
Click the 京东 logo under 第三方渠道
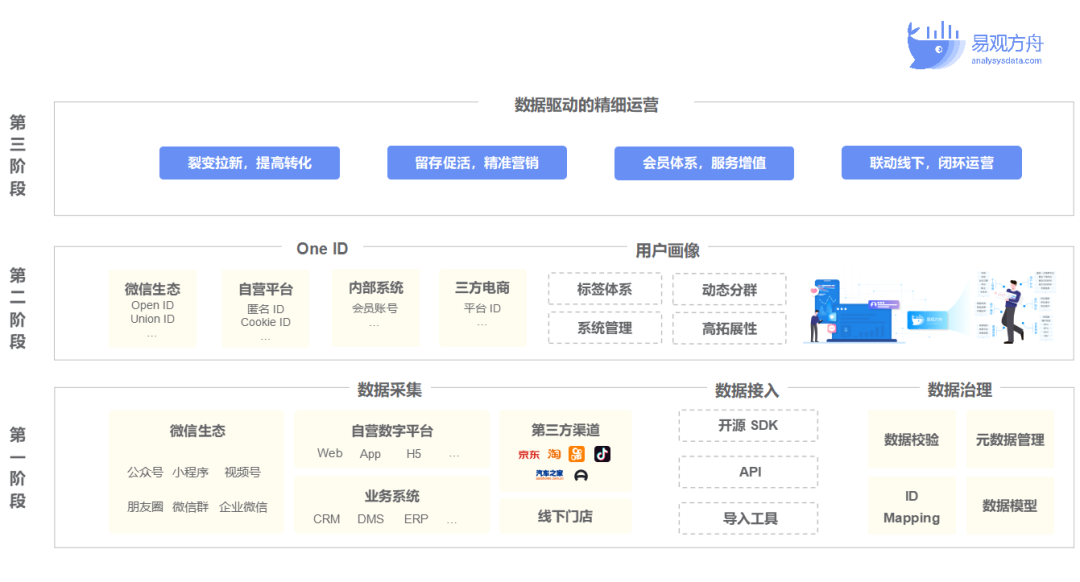529,455
